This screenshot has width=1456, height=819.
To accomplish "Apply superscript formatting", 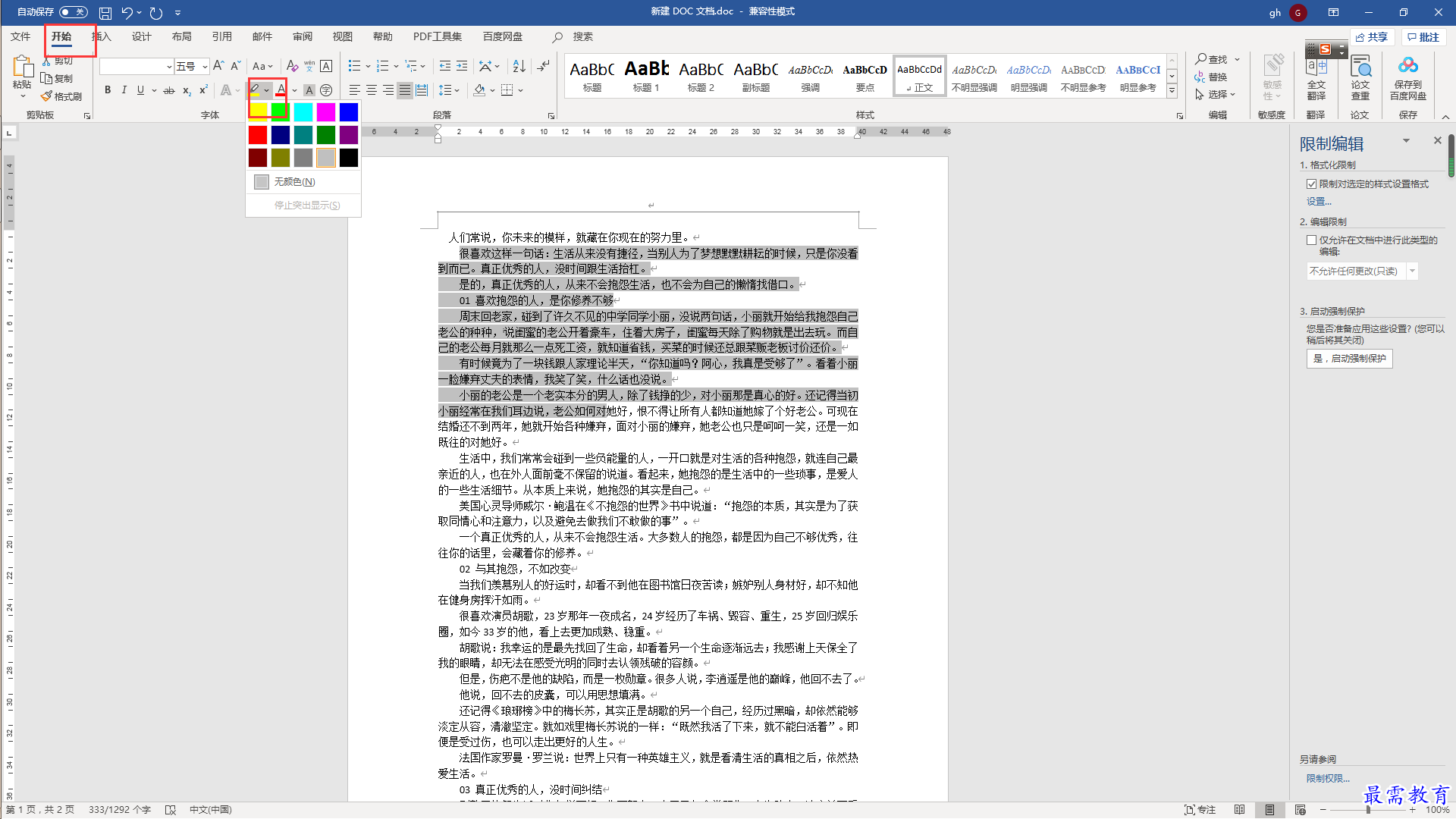I will [x=203, y=90].
